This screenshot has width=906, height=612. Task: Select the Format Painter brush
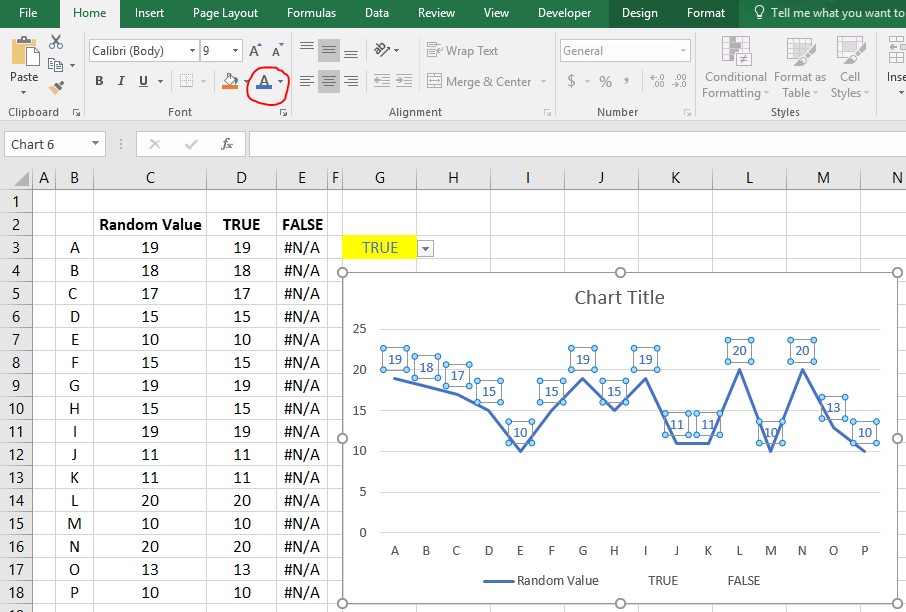[56, 87]
